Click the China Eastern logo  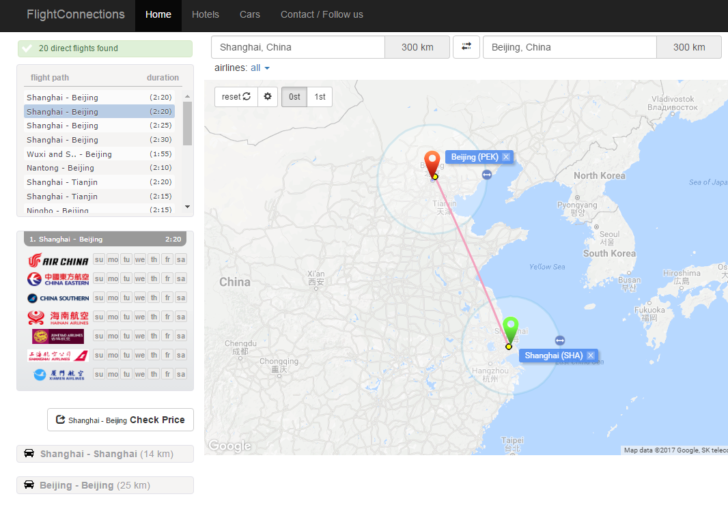[x=58, y=279]
